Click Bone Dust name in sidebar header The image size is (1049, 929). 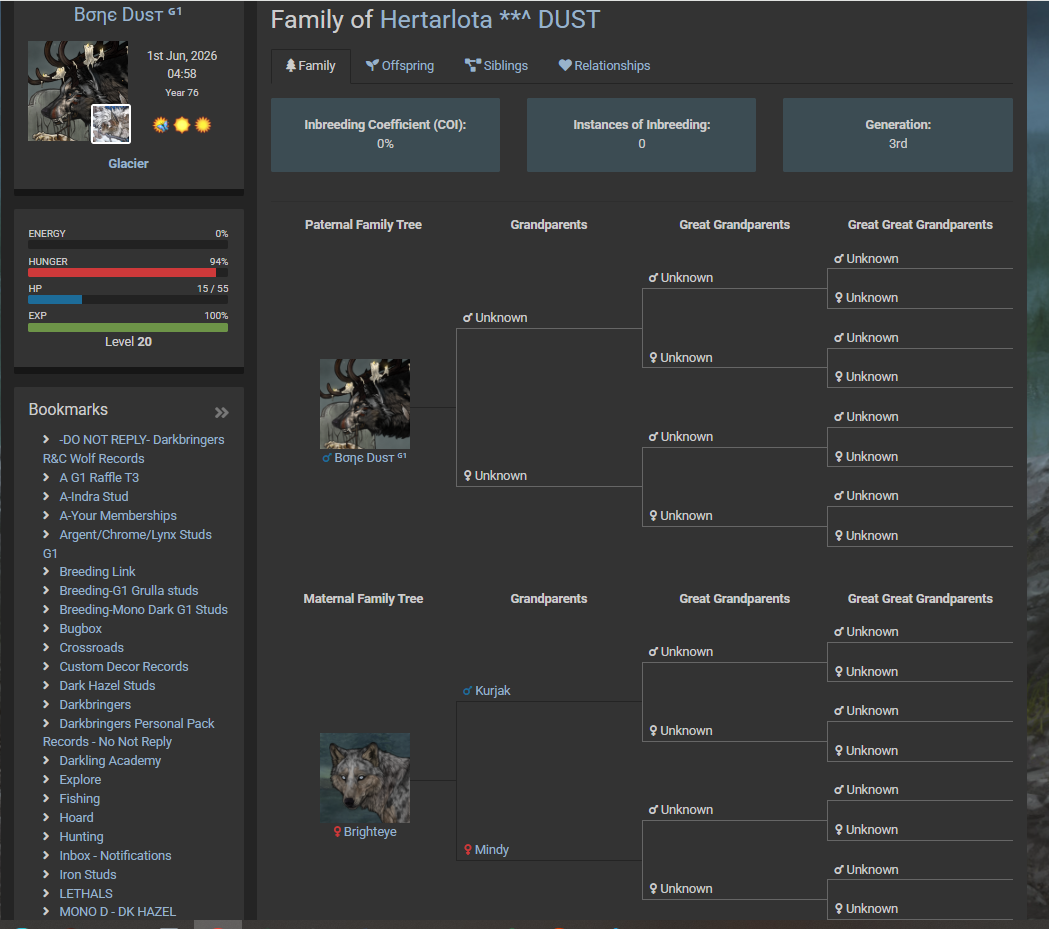(127, 14)
